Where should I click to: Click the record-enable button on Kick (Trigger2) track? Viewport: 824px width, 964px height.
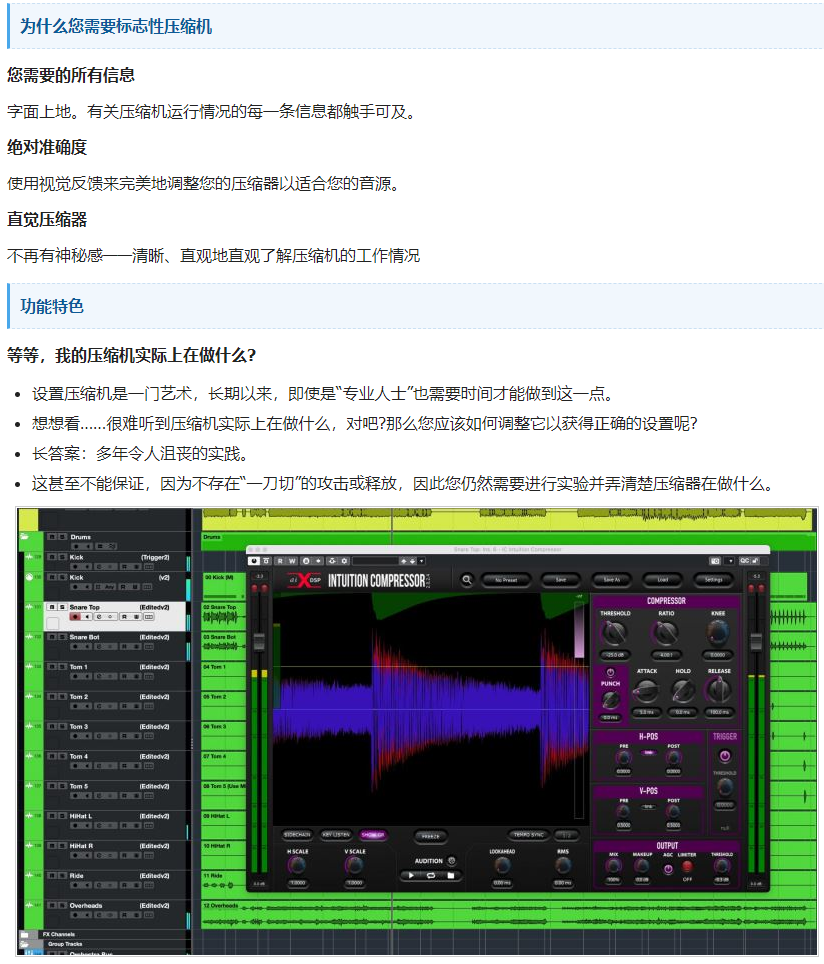coord(75,567)
